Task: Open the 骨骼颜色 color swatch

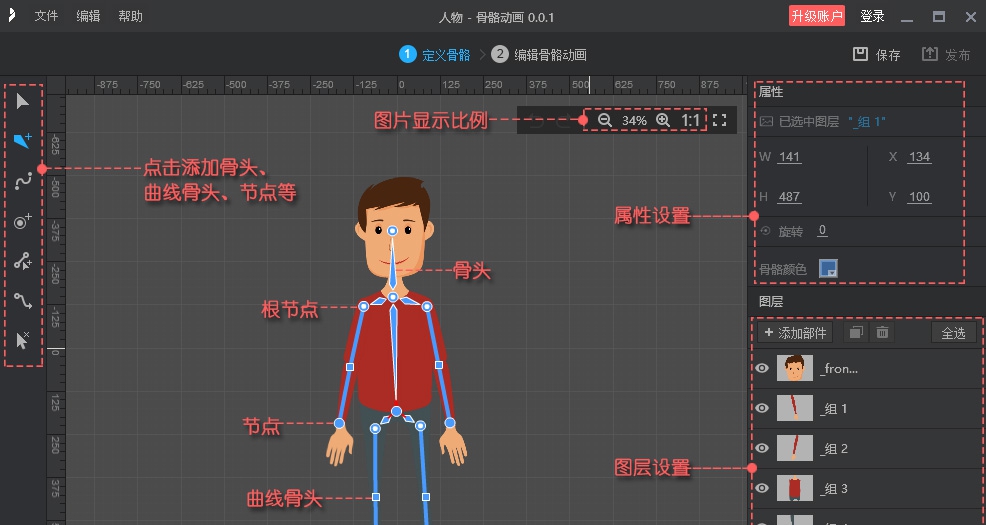Action: click(x=828, y=268)
